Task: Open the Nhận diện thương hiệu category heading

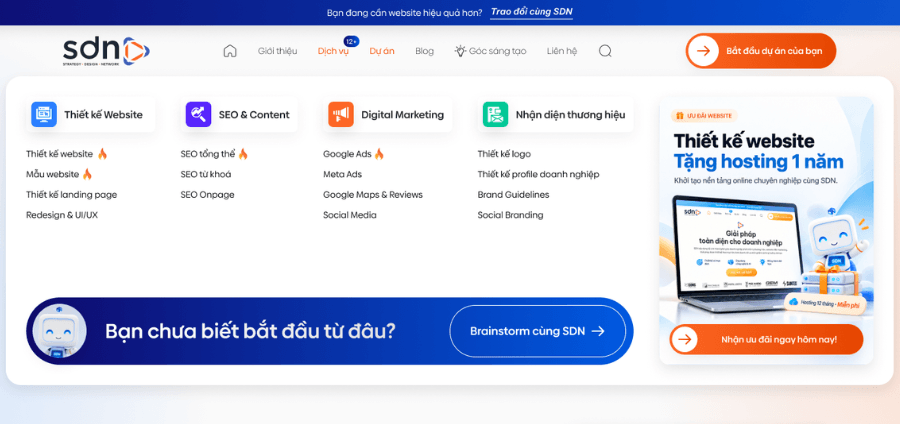Action: click(555, 114)
